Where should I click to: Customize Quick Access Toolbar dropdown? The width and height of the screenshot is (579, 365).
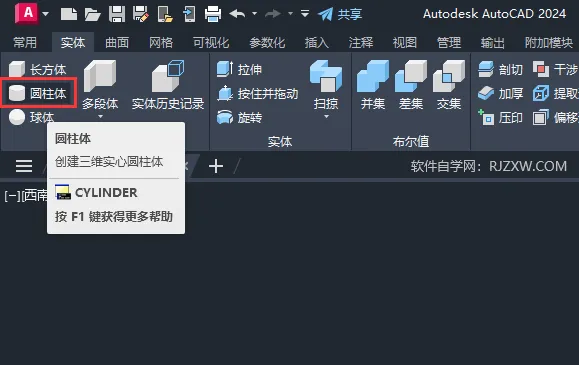click(305, 14)
